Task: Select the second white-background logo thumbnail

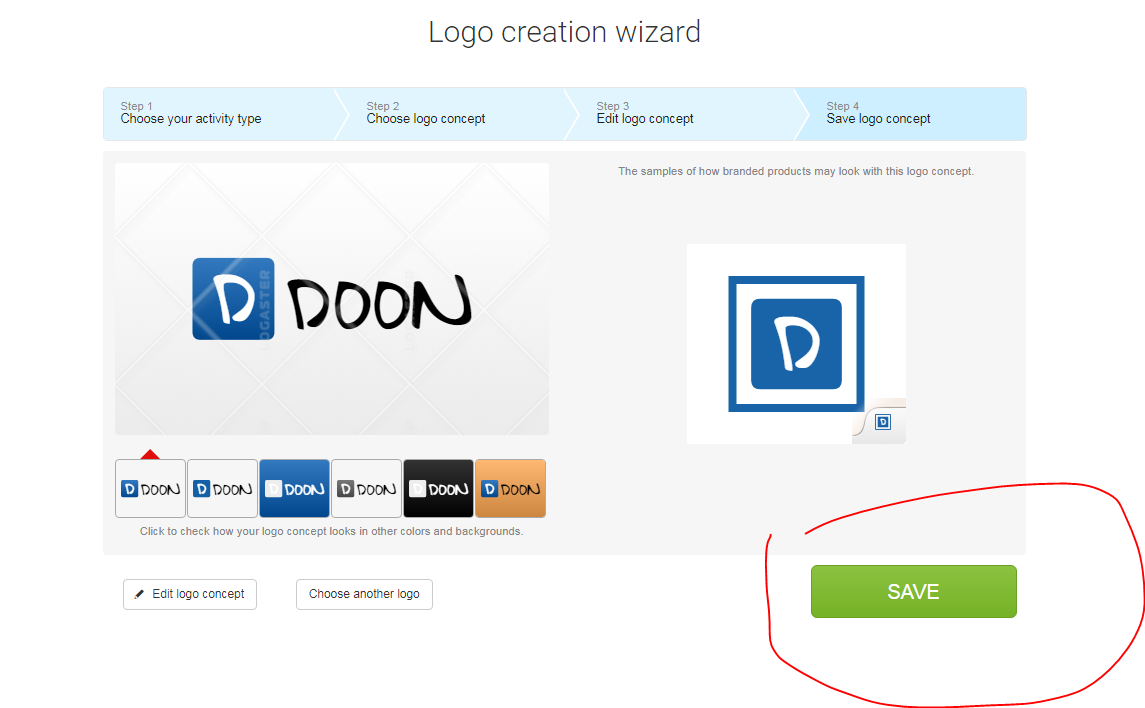Action: [222, 489]
